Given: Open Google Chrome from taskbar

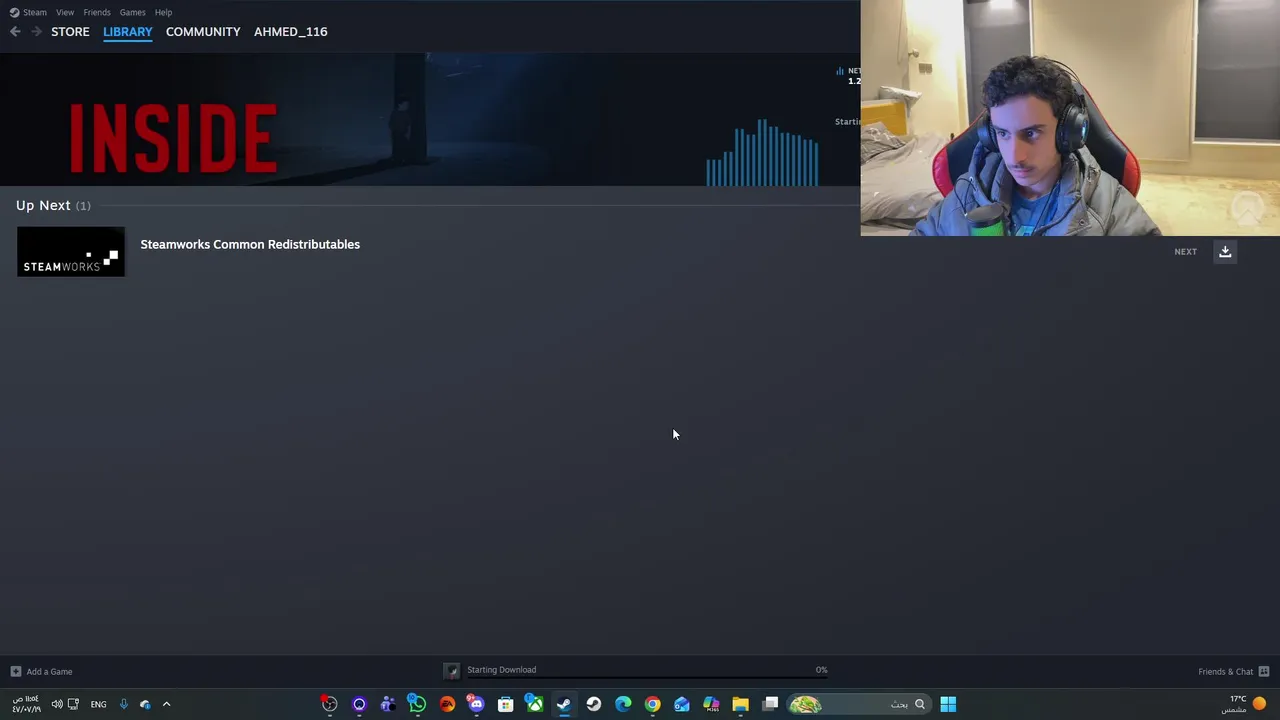Looking at the screenshot, I should [652, 704].
